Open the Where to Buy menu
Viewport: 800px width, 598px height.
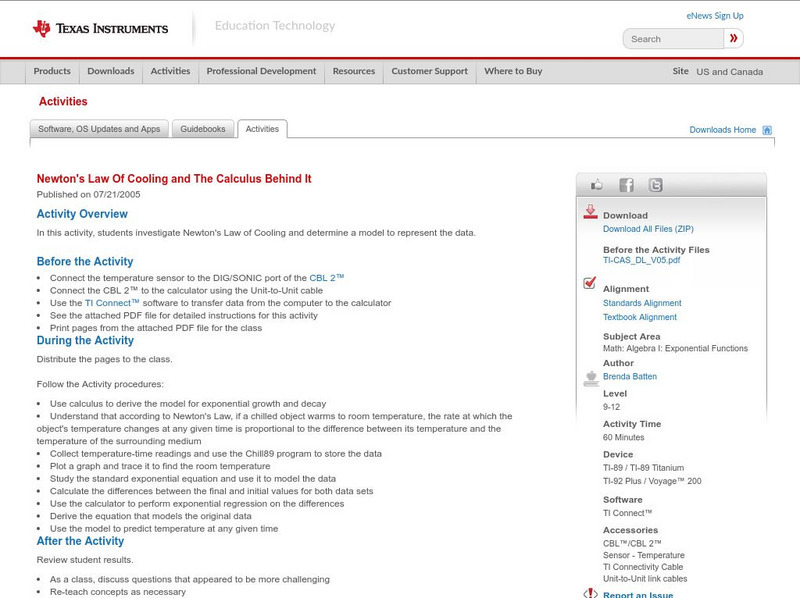tap(513, 71)
